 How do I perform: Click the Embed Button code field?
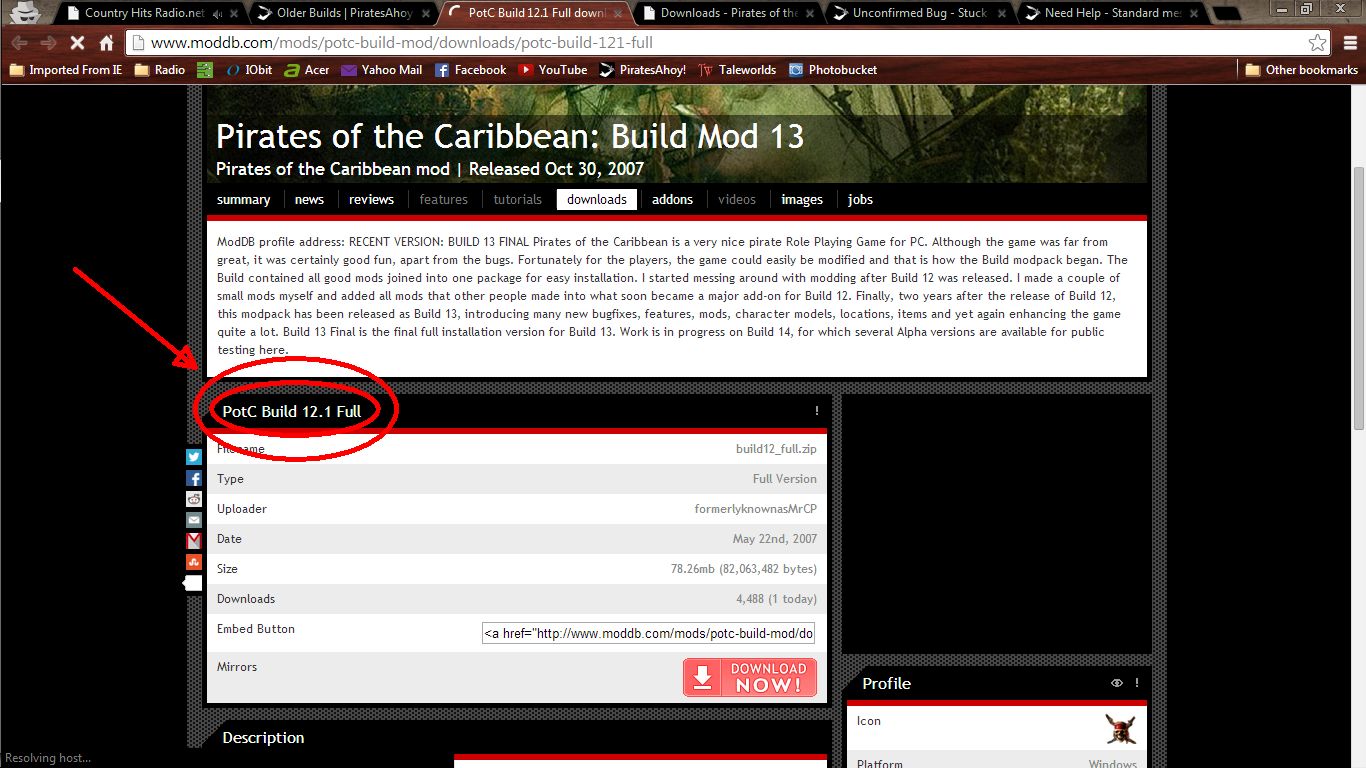tap(649, 633)
